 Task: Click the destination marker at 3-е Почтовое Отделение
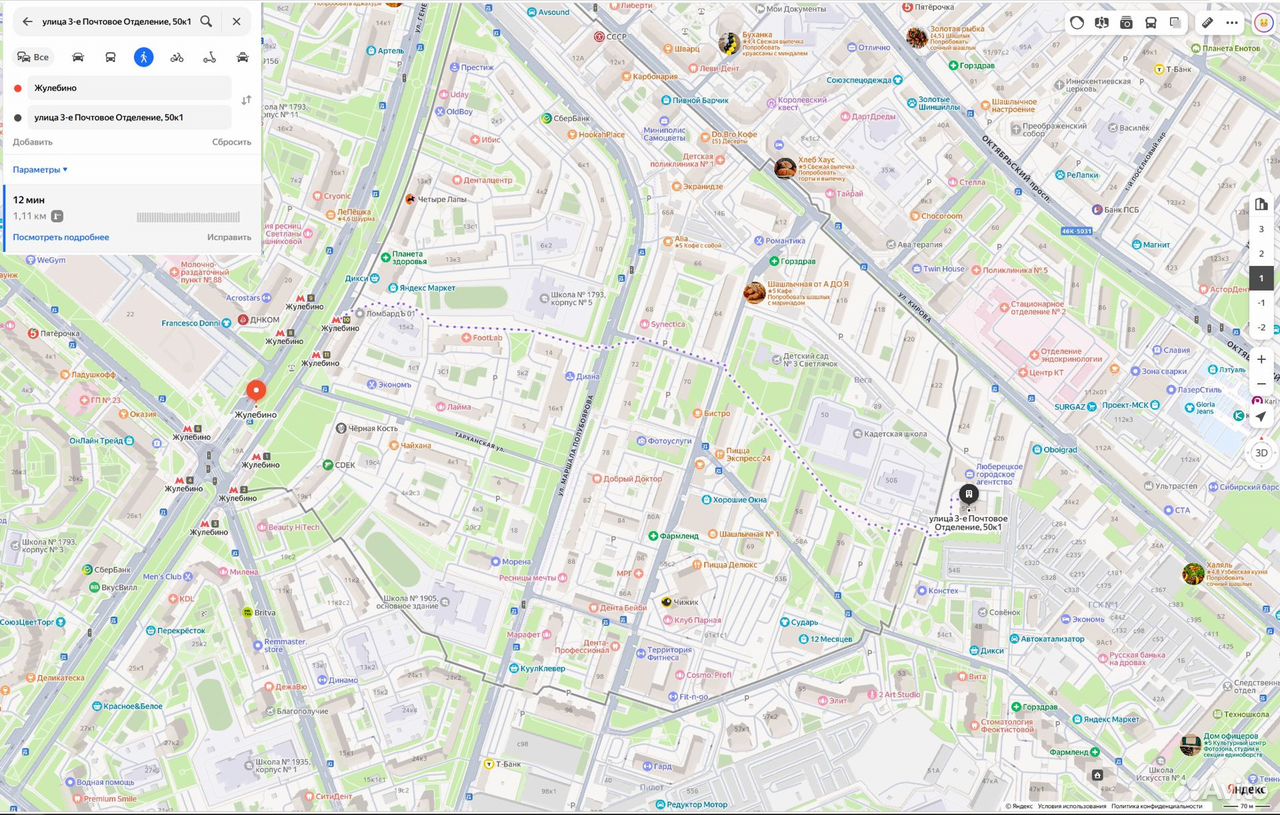pos(968,494)
